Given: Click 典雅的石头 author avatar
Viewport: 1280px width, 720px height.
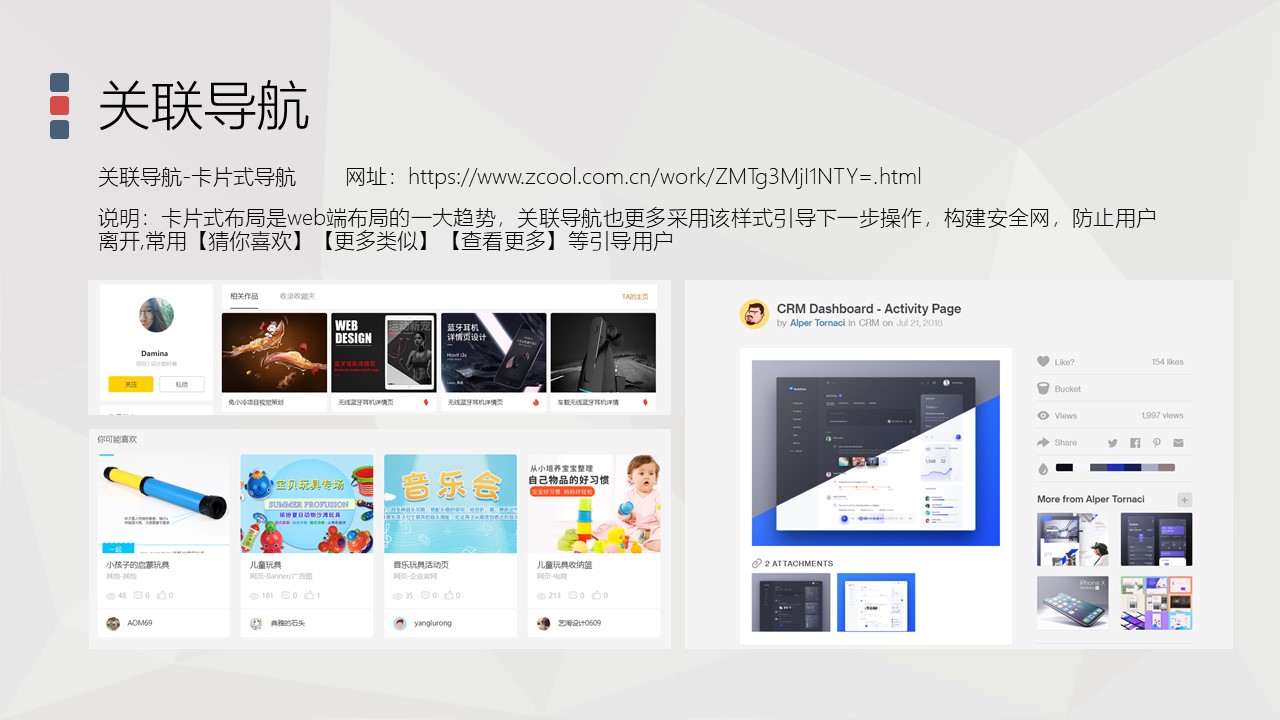Looking at the screenshot, I should coord(256,623).
